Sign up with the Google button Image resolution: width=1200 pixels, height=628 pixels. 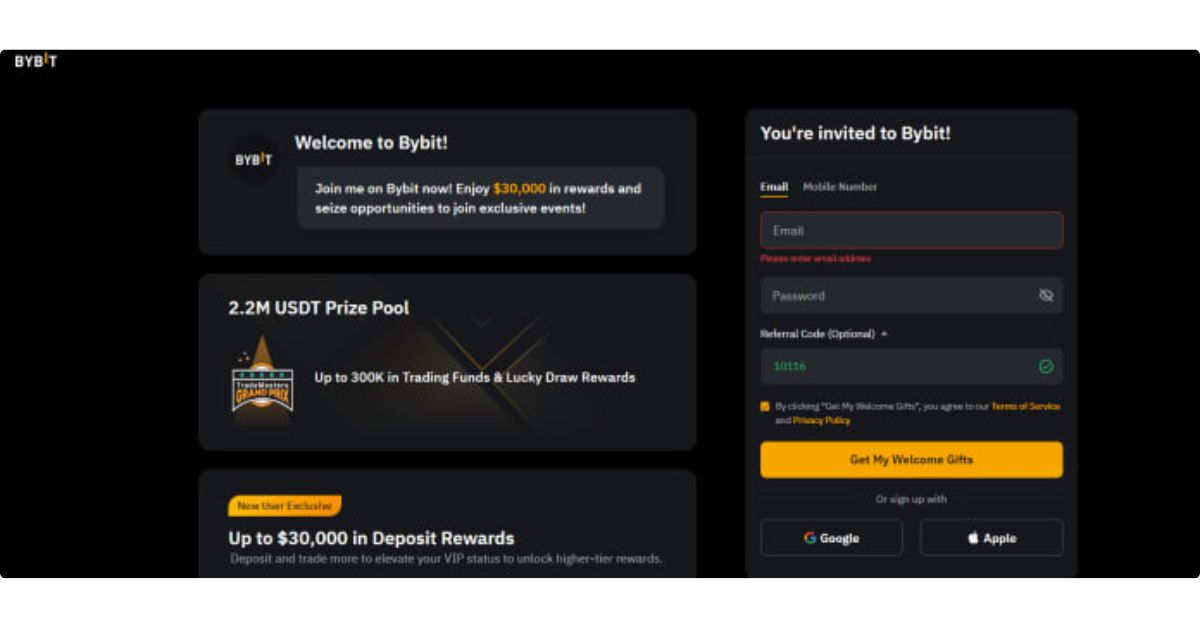pos(831,538)
